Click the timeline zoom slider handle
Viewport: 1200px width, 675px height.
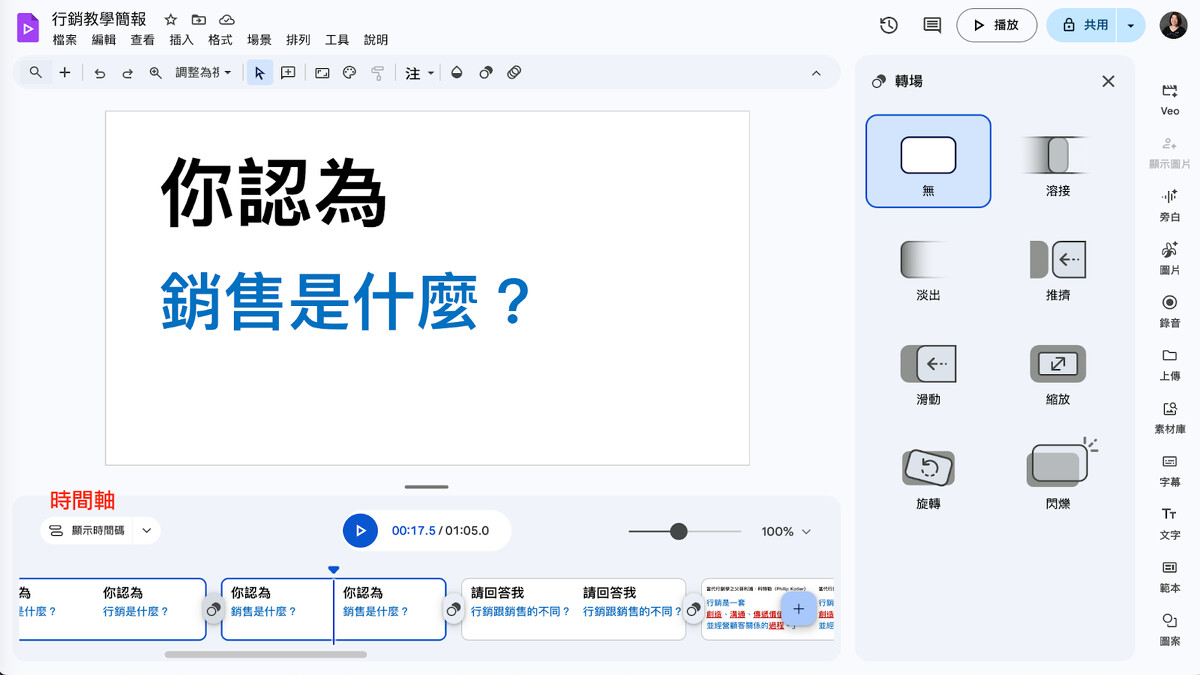tap(678, 531)
